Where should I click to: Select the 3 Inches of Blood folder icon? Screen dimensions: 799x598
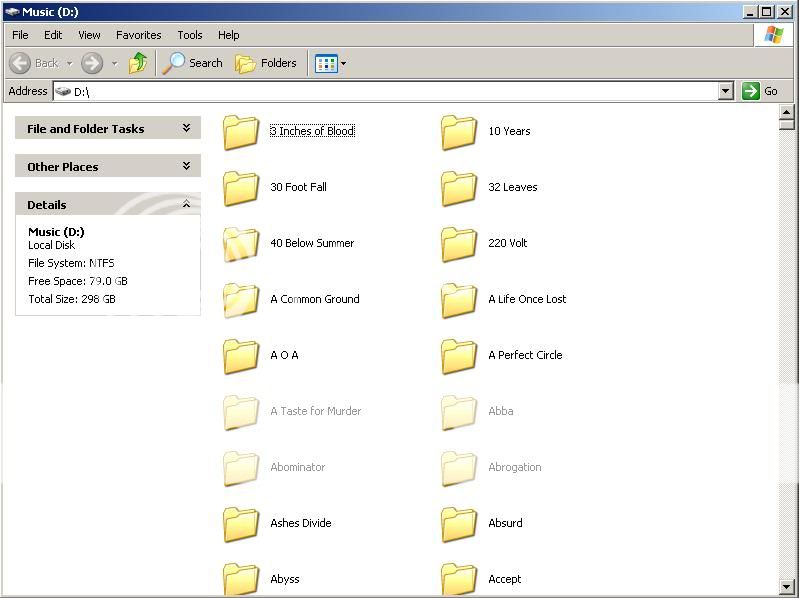click(241, 132)
